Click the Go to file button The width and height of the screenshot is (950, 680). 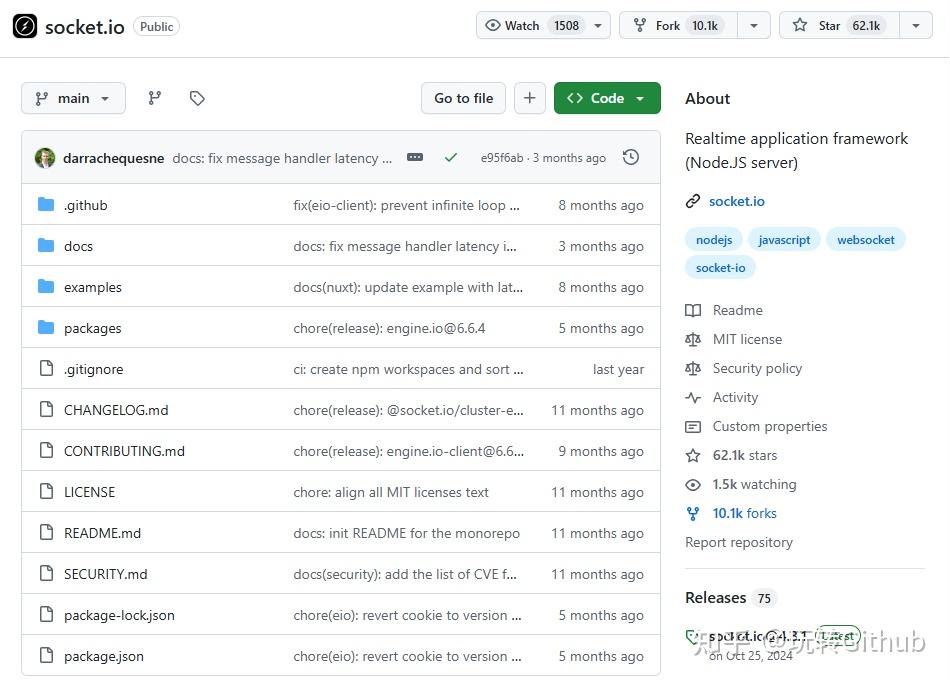tap(463, 98)
